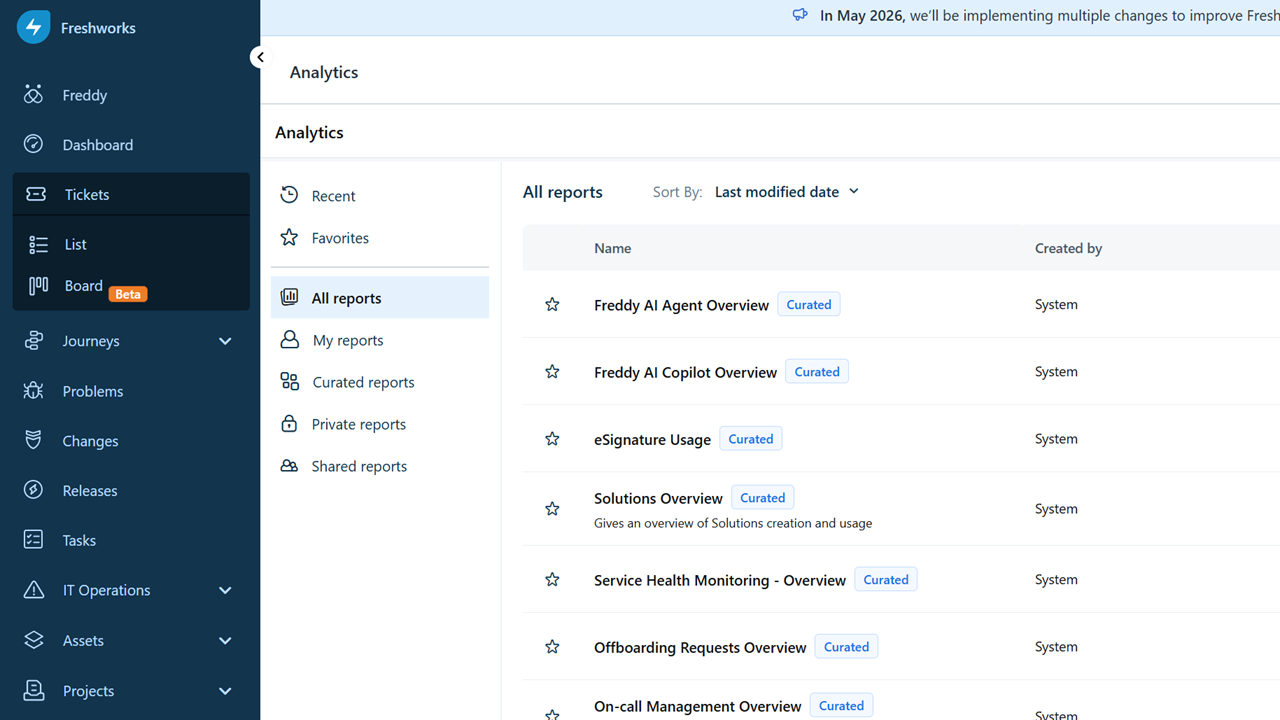Click the Recent clock icon

(x=289, y=195)
